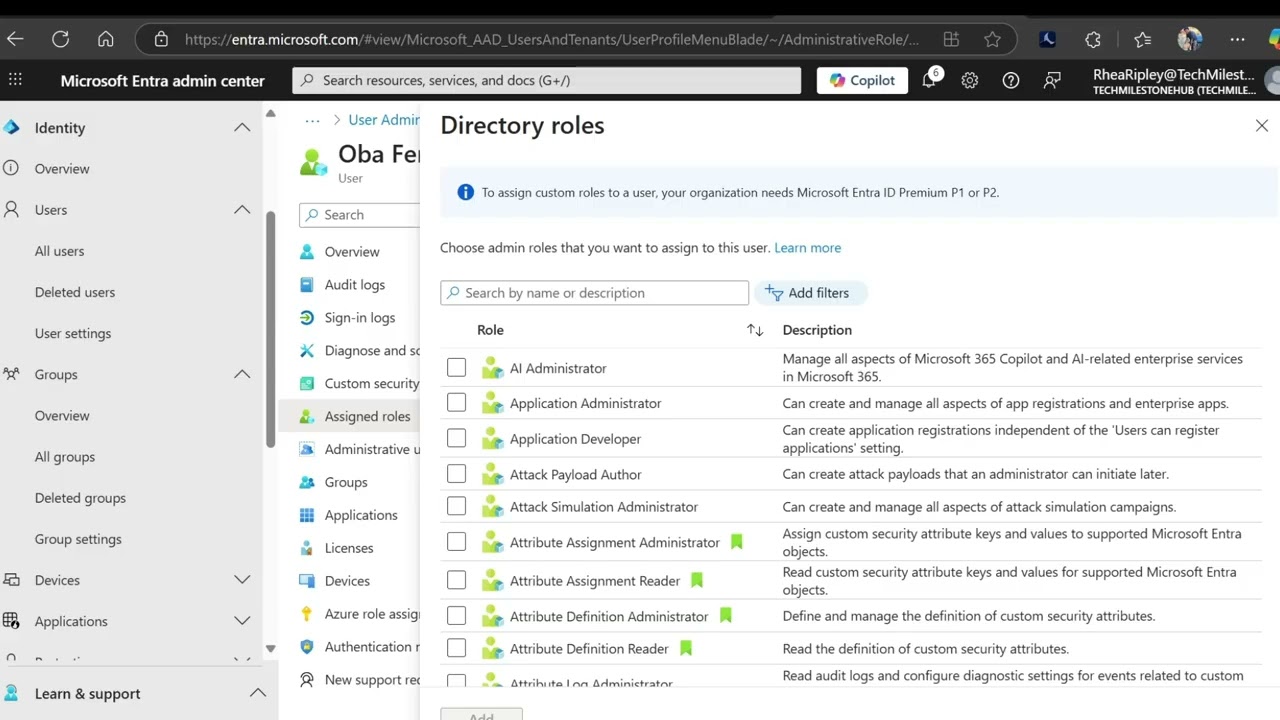The height and width of the screenshot is (720, 1280).
Task: Sort the Role column with arrows icon
Action: point(755,330)
